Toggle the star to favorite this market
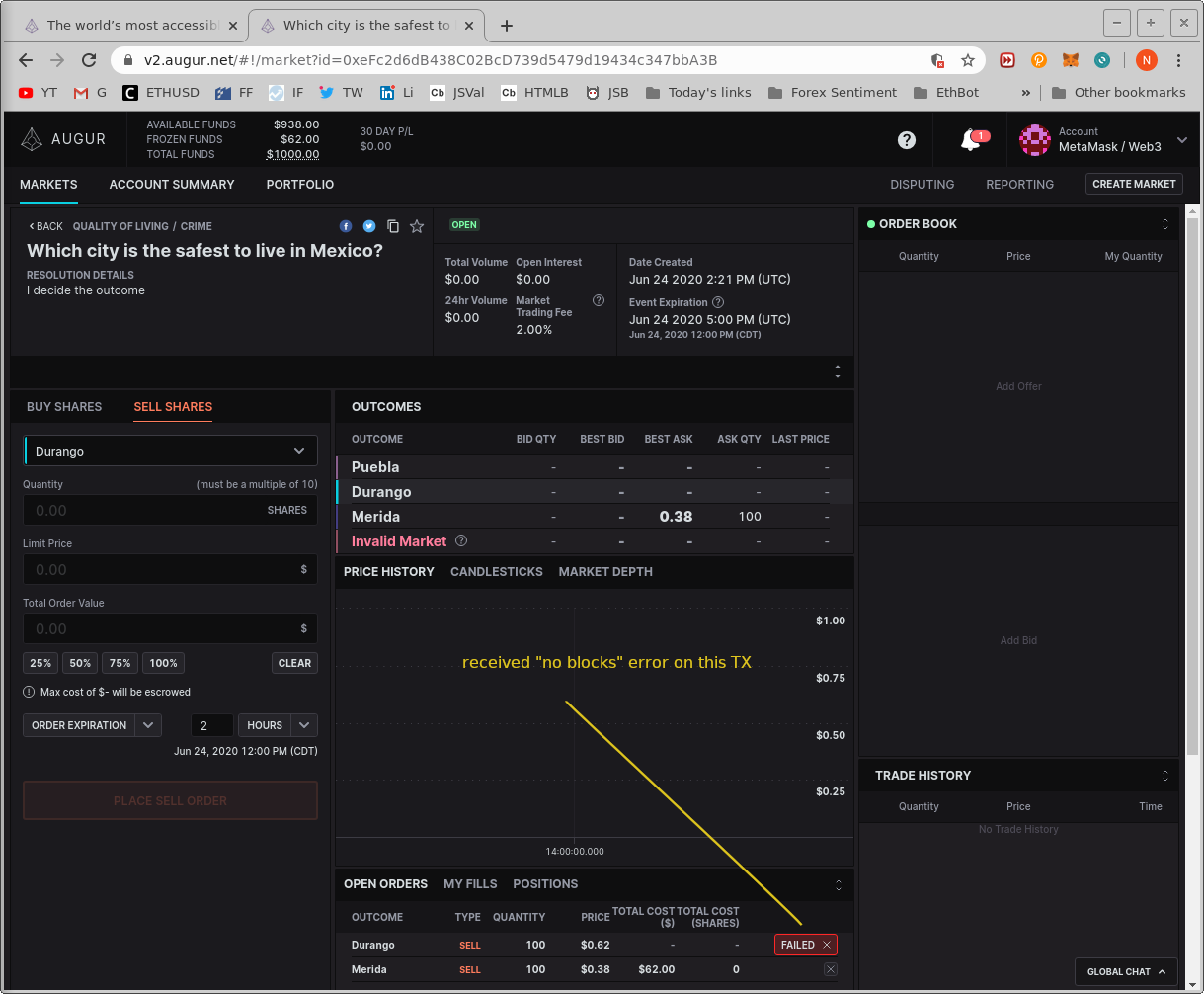This screenshot has width=1204, height=994. click(416, 226)
